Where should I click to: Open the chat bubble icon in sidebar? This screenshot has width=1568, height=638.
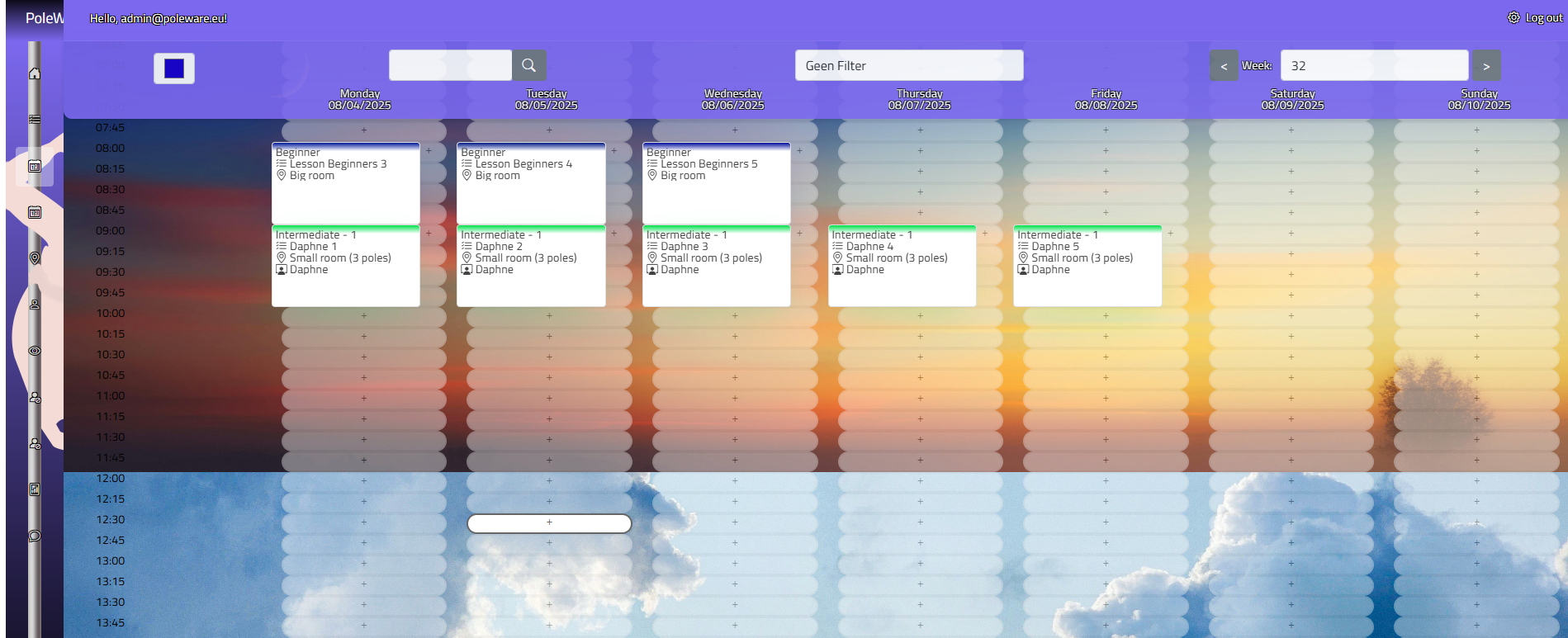pos(35,536)
